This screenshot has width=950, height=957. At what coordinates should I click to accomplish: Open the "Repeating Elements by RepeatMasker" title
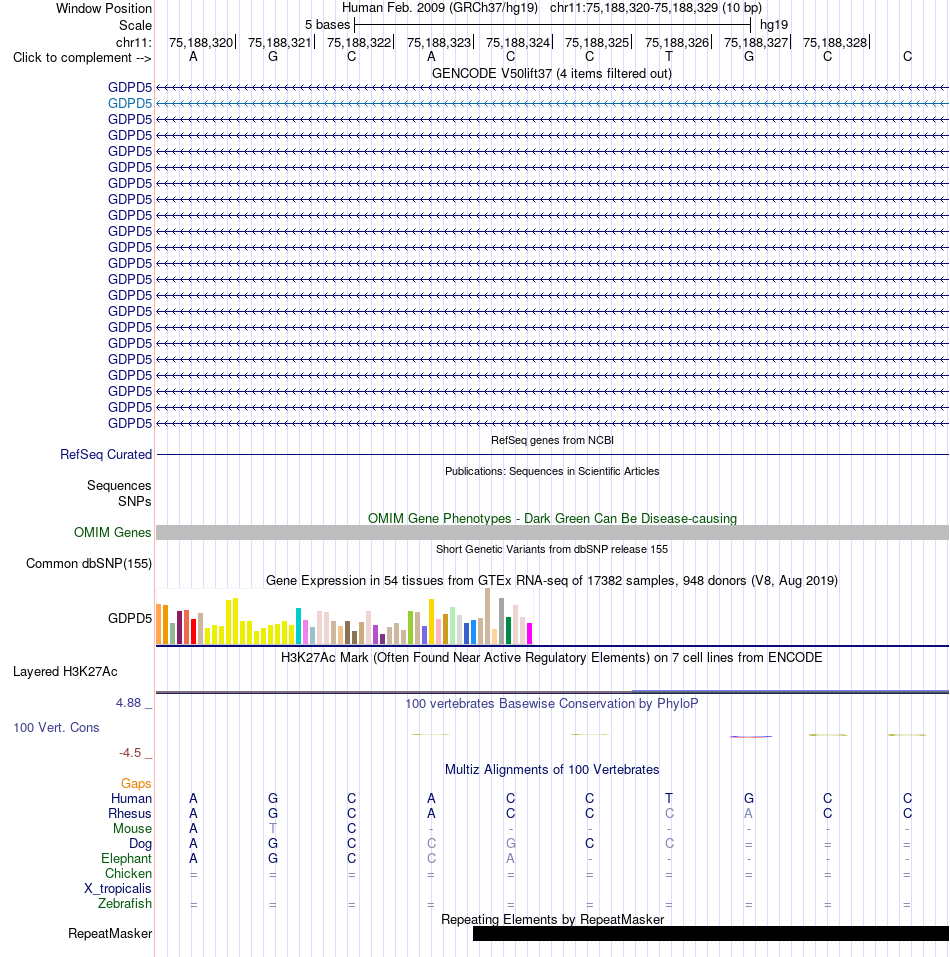click(x=552, y=920)
